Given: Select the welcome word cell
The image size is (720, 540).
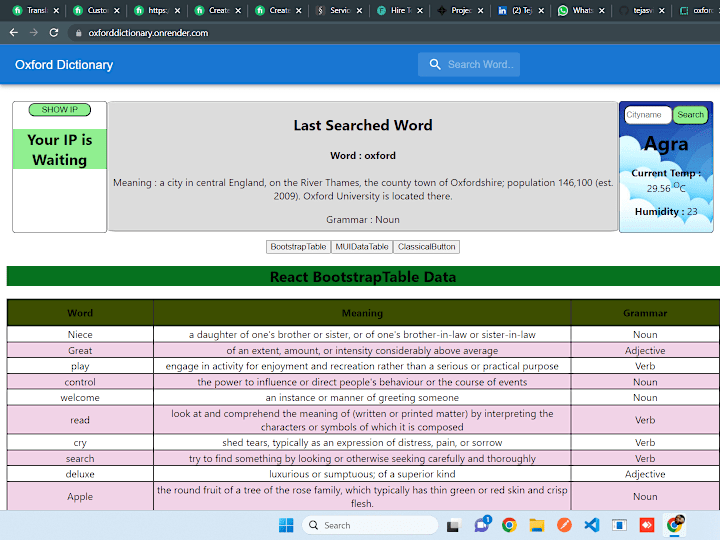Looking at the screenshot, I should (x=80, y=398).
